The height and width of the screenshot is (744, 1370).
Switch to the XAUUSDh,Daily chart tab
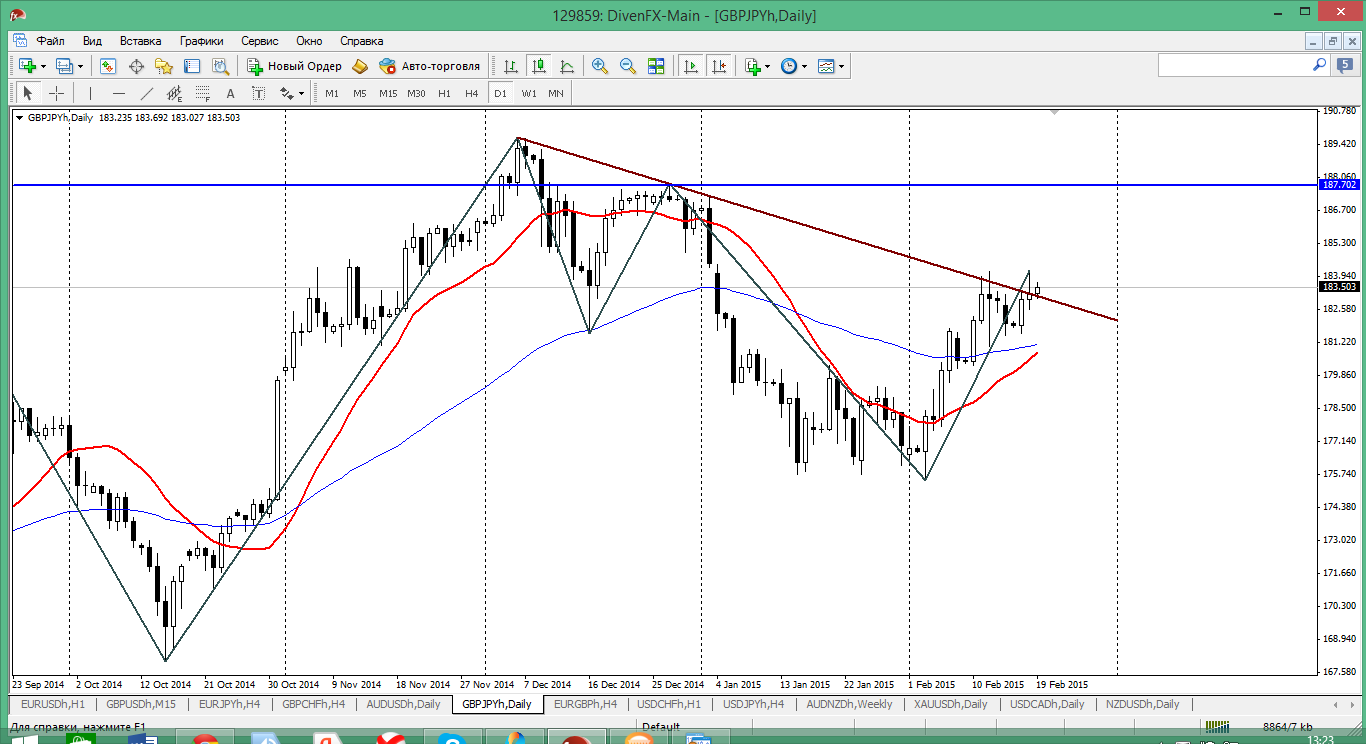point(949,704)
